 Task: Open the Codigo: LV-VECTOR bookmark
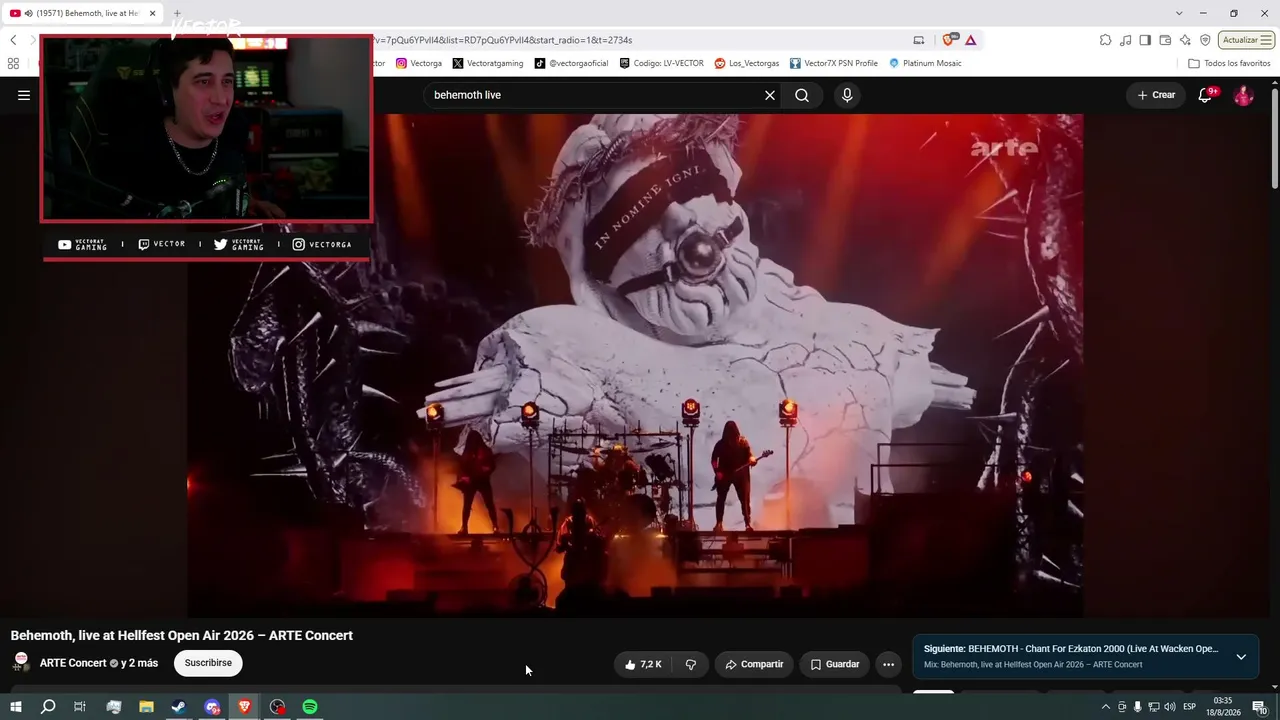[x=662, y=63]
